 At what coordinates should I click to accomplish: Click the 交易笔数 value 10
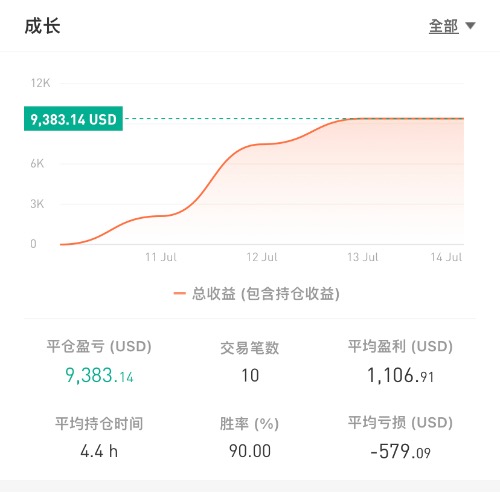tap(250, 376)
